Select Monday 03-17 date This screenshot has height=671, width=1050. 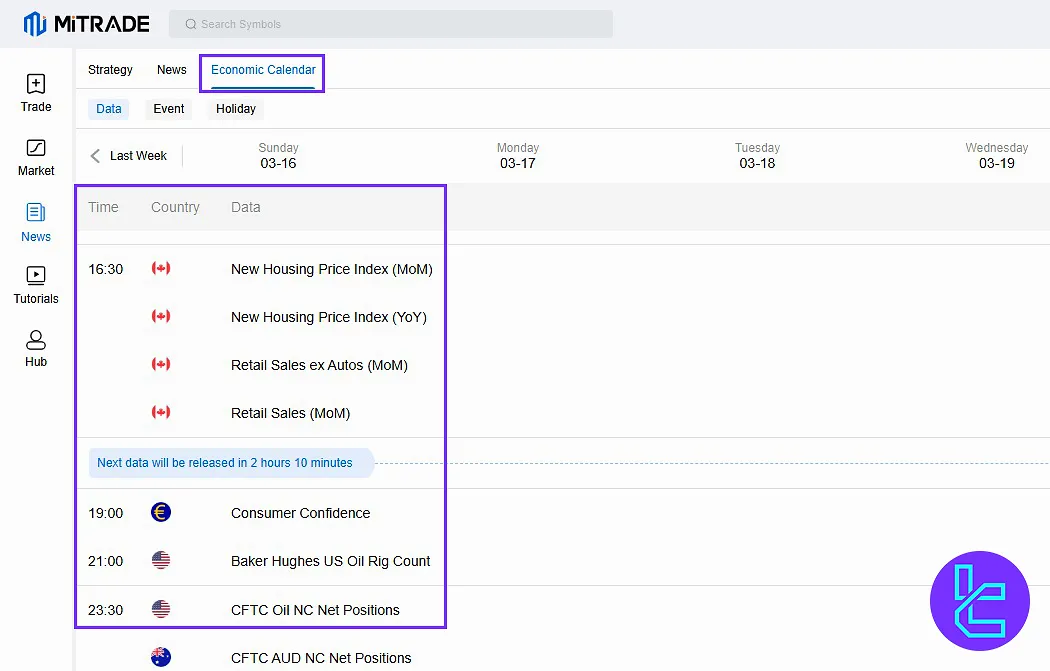[x=518, y=156]
